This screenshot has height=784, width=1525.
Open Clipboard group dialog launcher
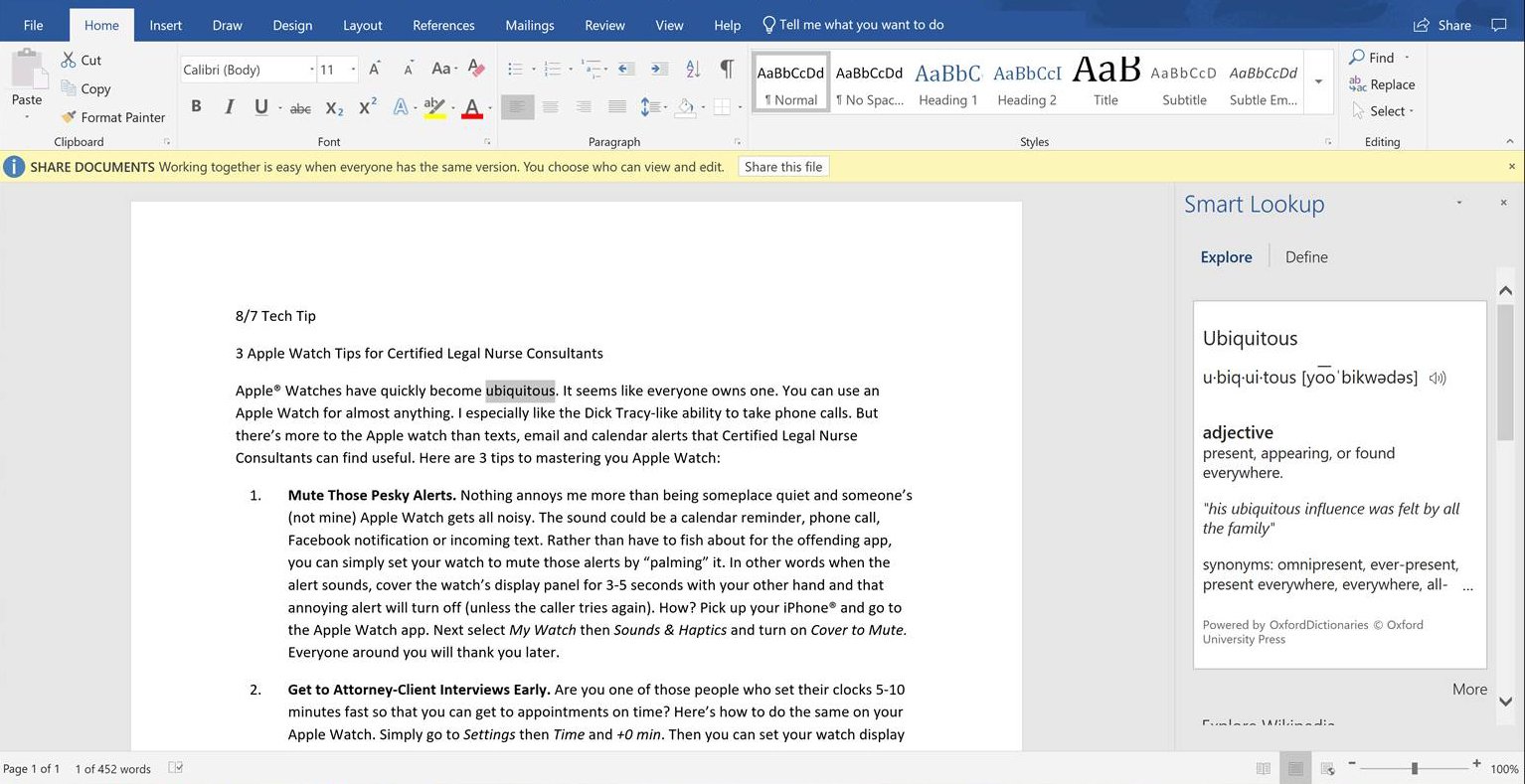click(167, 142)
